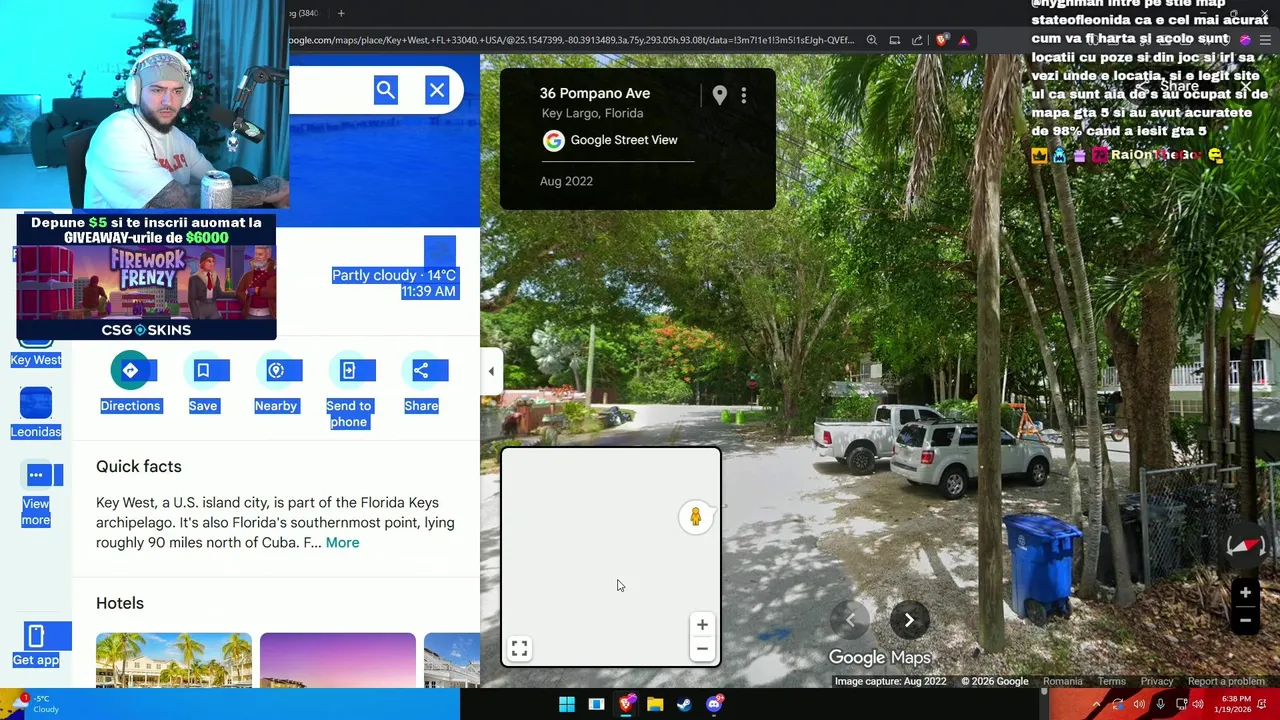Click Get app in the left sidebar
This screenshot has height=720, width=1280.
click(36, 644)
